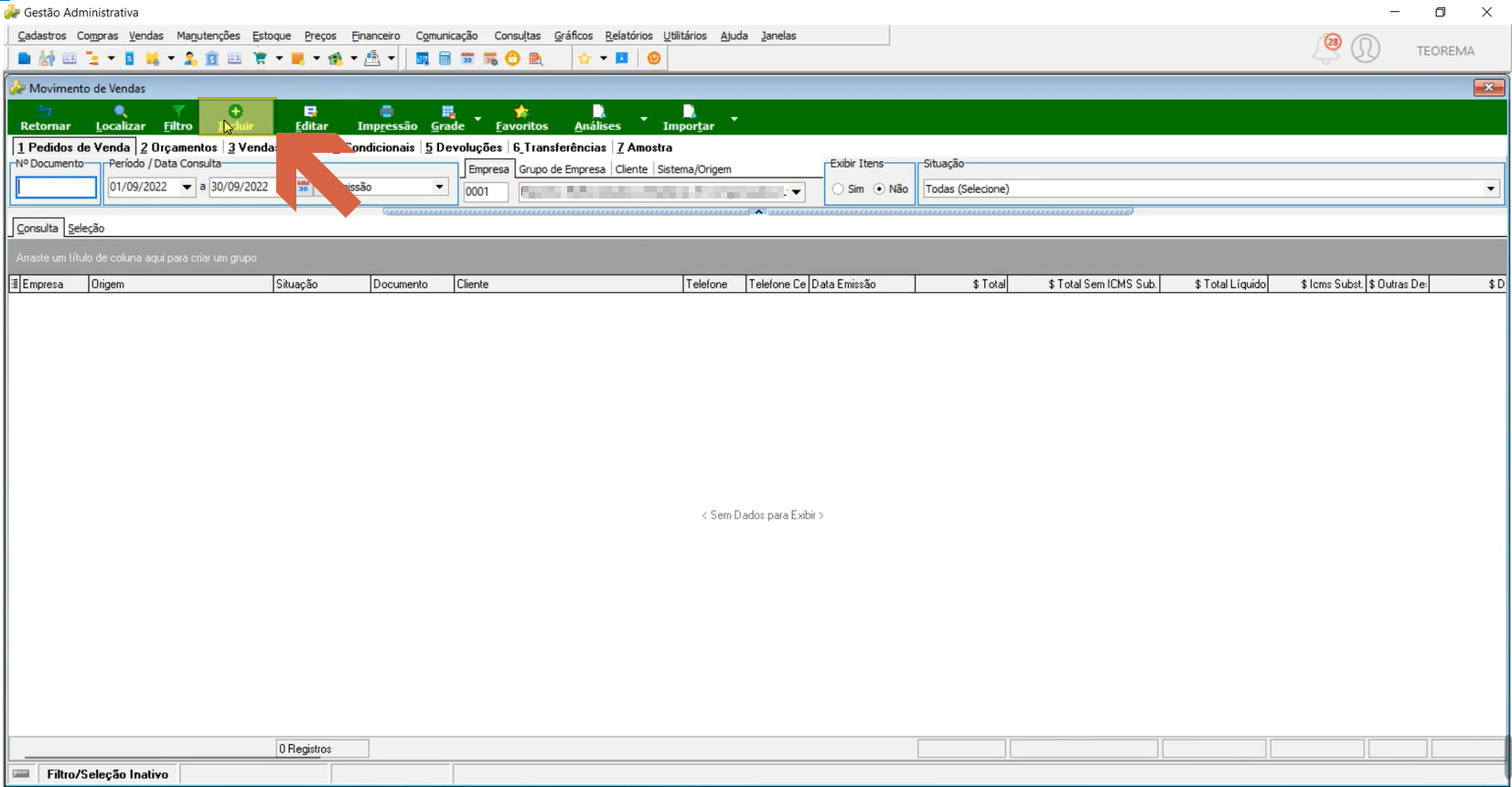Sort by the Data Emissão column header
1512x787 pixels.
(862, 285)
